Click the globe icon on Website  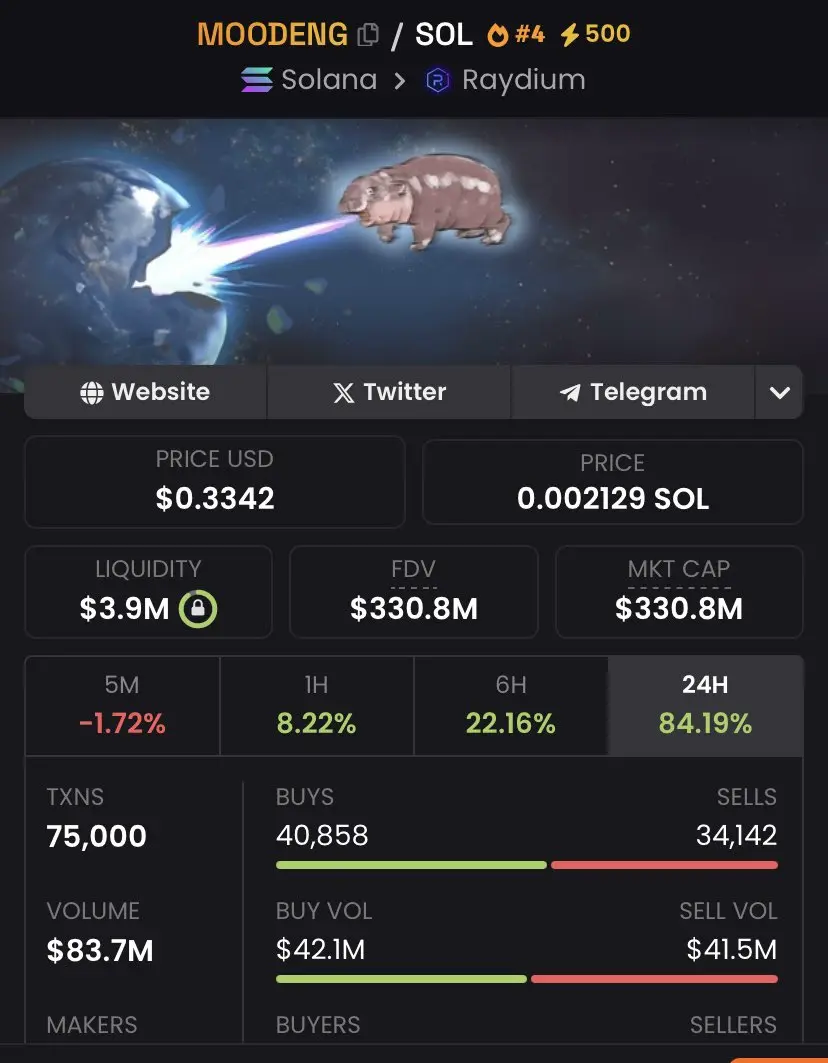[92, 392]
